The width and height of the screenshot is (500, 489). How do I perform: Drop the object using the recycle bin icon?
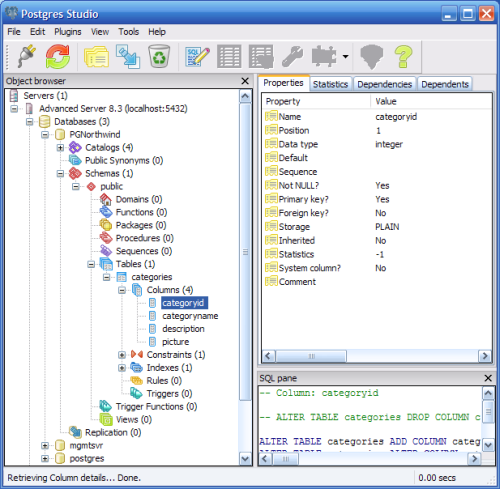(x=159, y=57)
